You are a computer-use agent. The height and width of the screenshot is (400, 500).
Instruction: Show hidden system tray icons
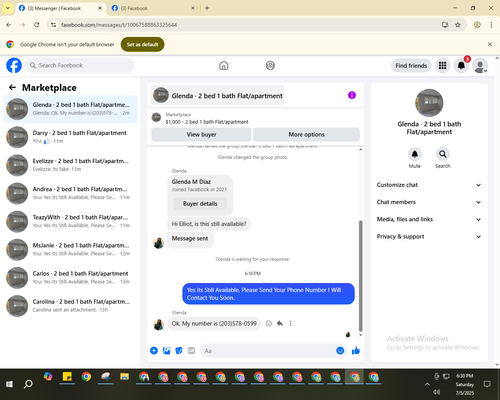(427, 384)
